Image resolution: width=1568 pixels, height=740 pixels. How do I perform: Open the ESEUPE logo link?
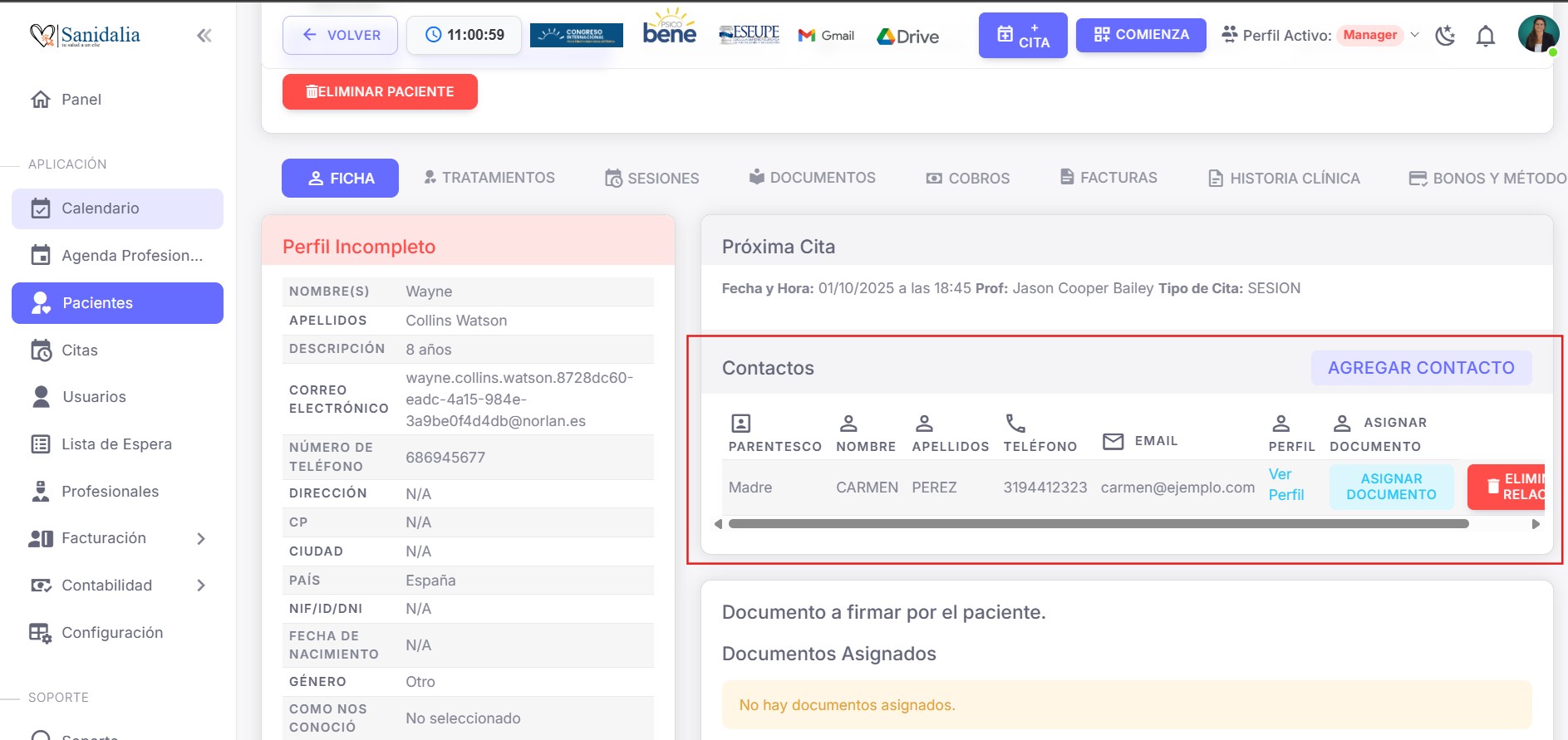tap(749, 34)
